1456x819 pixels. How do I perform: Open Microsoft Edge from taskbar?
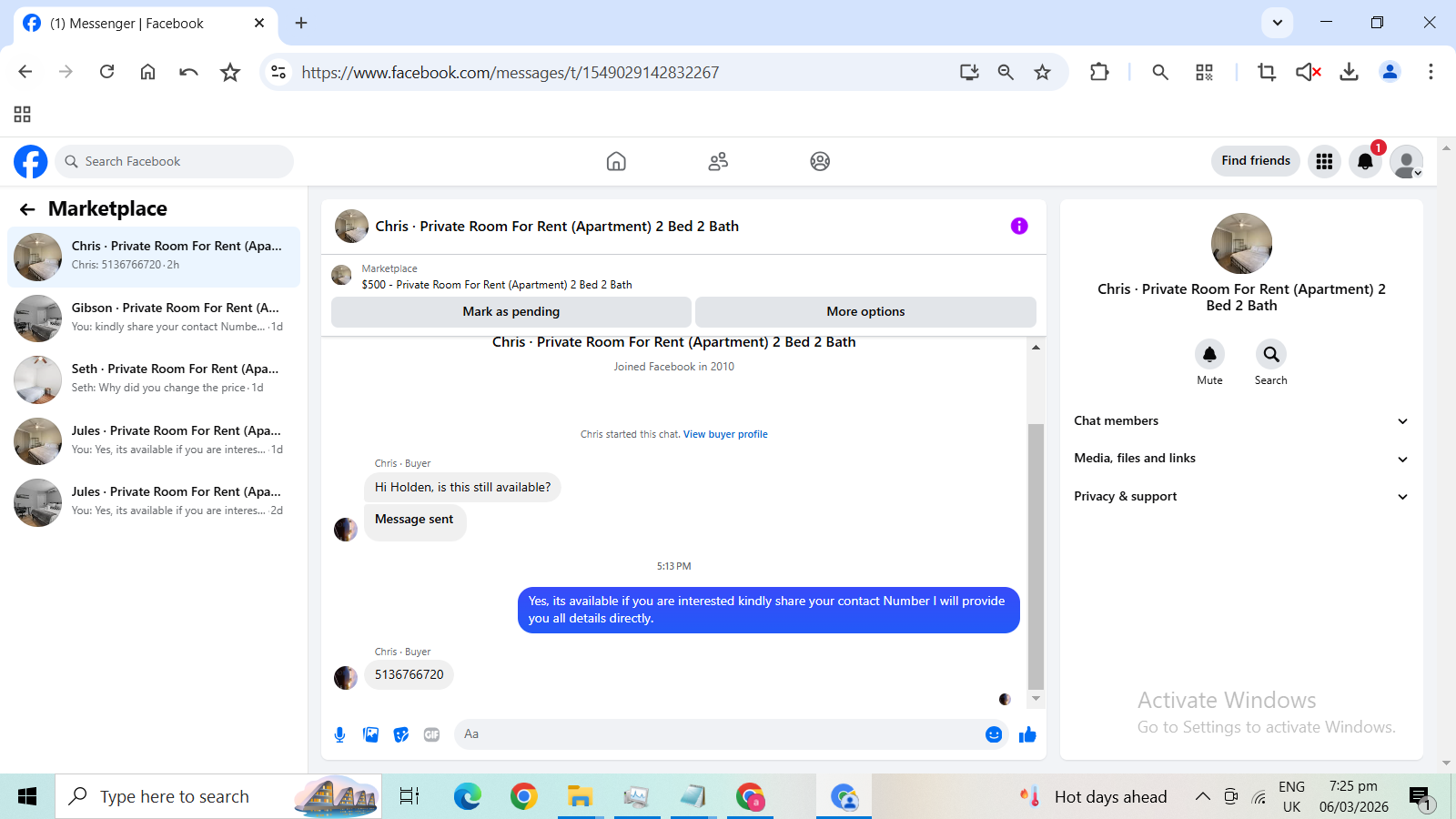pyautogui.click(x=468, y=797)
